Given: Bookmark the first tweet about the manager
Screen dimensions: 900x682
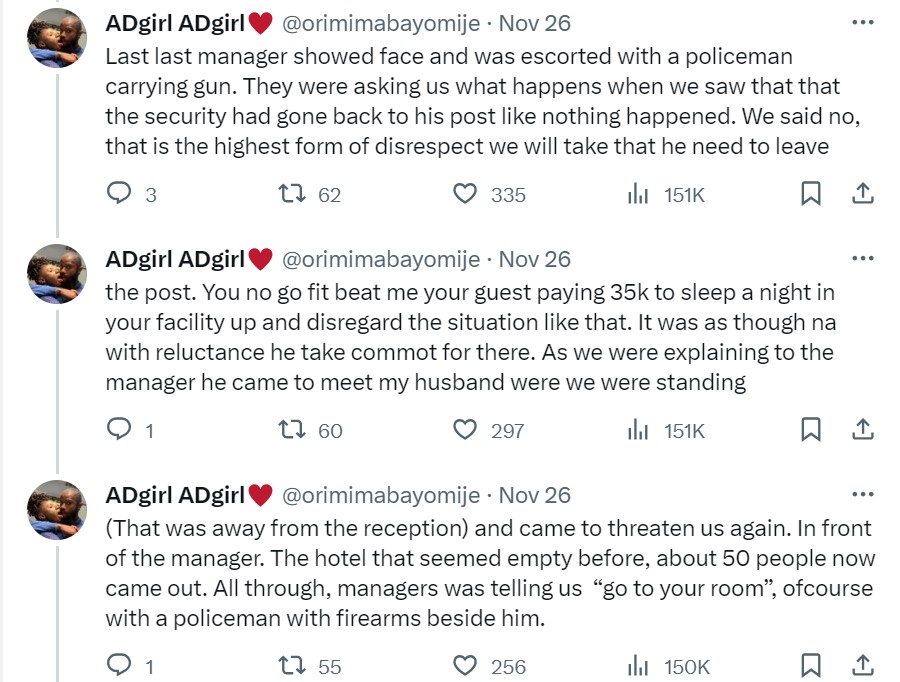Looking at the screenshot, I should [811, 194].
